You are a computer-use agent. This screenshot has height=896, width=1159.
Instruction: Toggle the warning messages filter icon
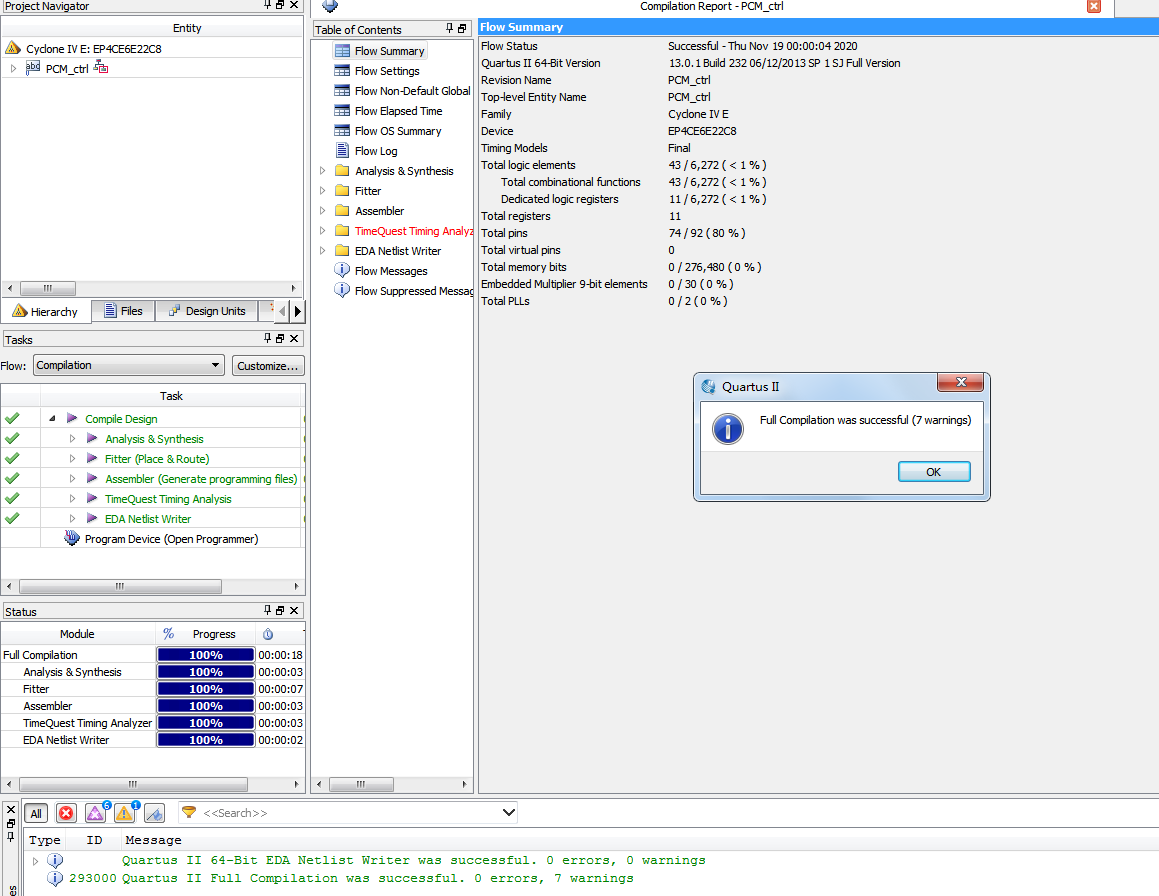[125, 813]
